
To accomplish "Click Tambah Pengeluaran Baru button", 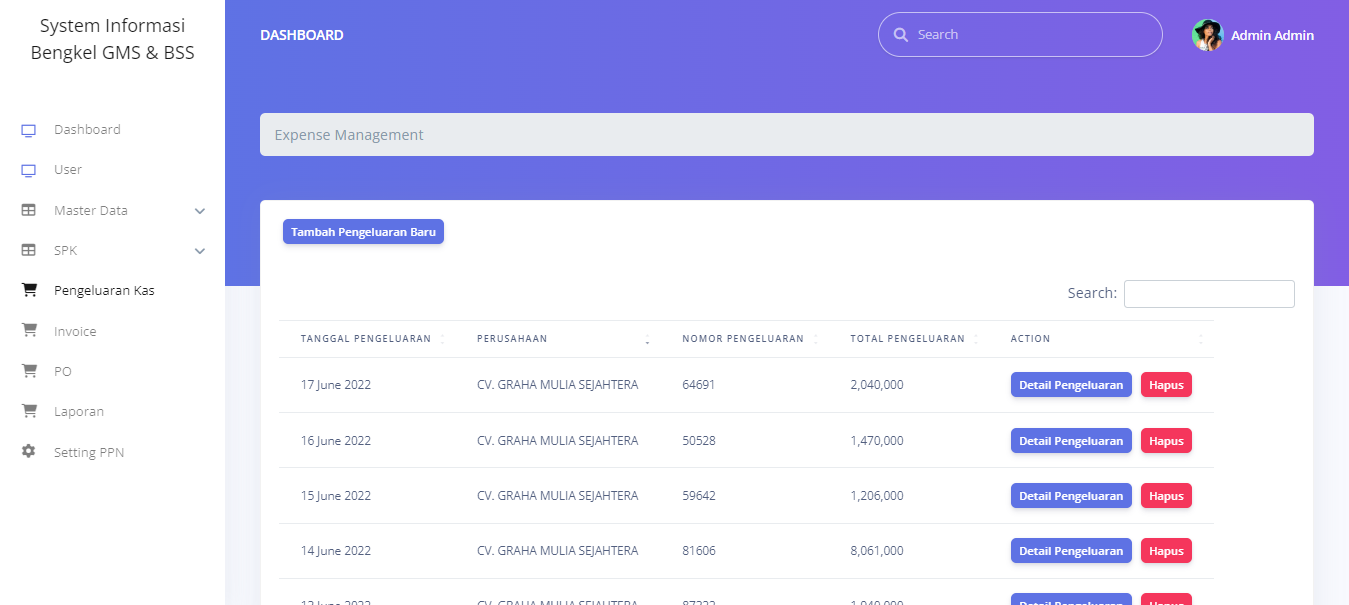I will click(363, 232).
